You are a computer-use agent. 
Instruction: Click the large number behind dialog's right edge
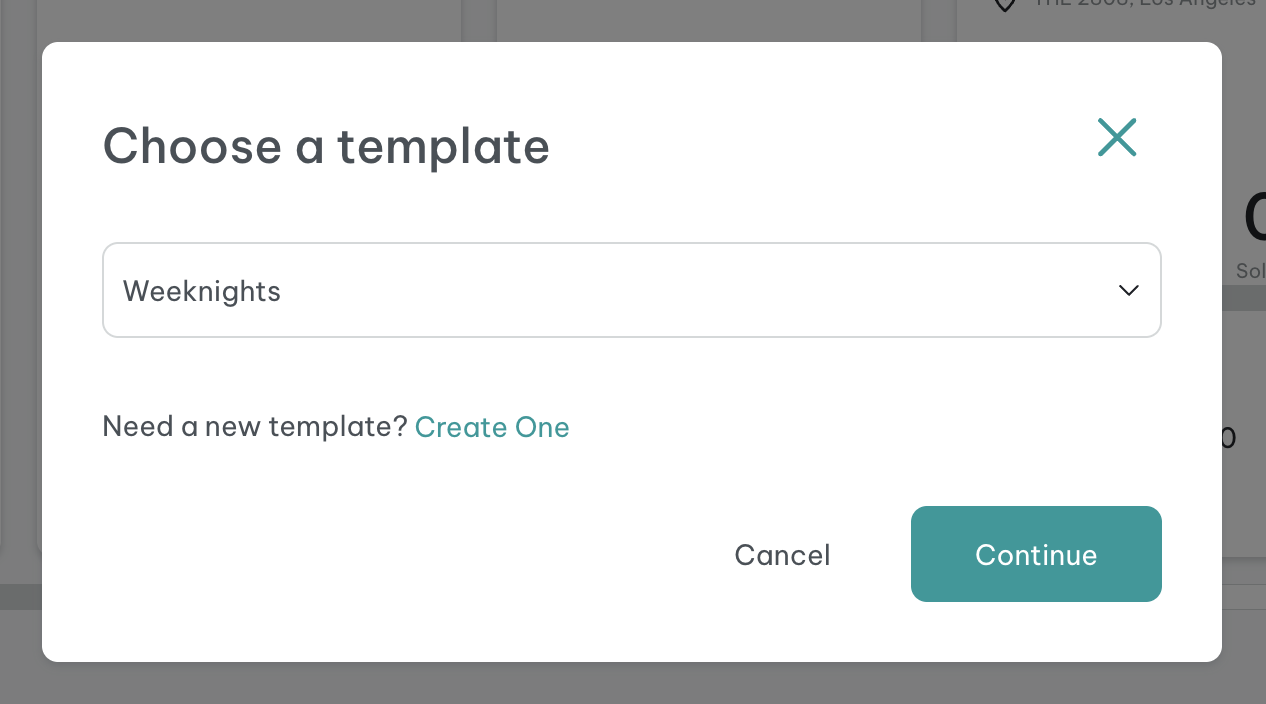point(1254,217)
